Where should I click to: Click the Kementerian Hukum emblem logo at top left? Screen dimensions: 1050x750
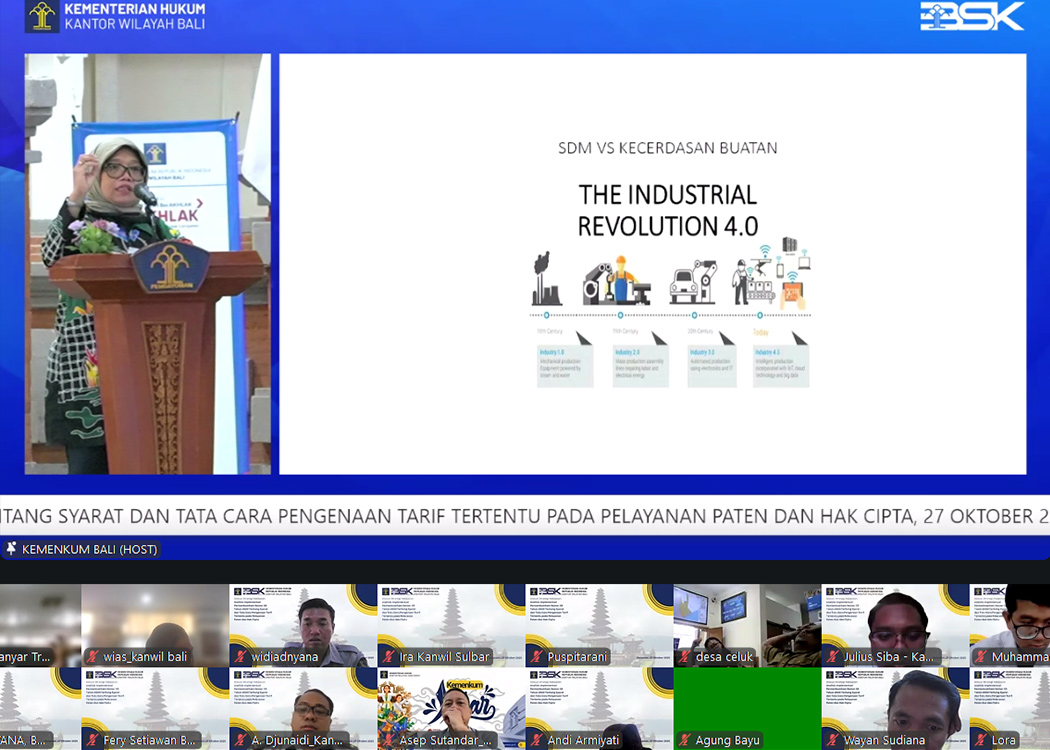coord(42,16)
